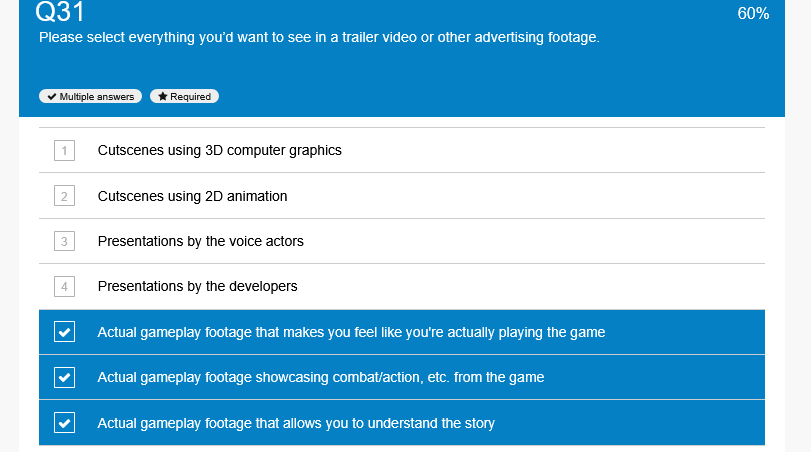The width and height of the screenshot is (811, 452).
Task: Uncheck the combat/action gameplay footage checkbox
Action: (64, 378)
